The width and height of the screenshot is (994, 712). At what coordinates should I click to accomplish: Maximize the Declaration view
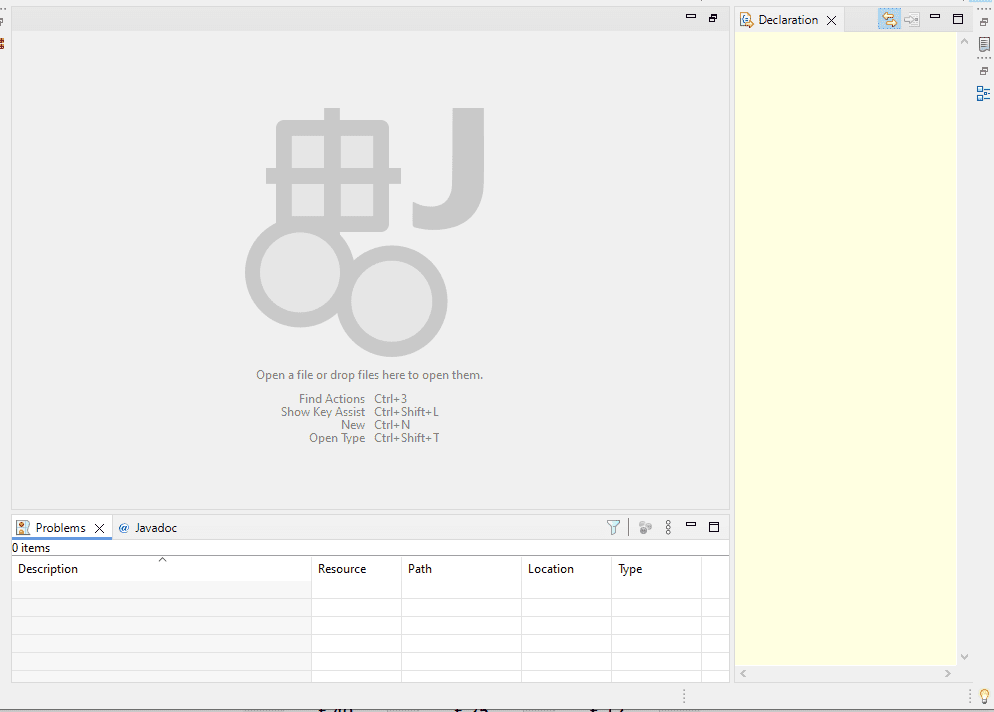tap(958, 19)
